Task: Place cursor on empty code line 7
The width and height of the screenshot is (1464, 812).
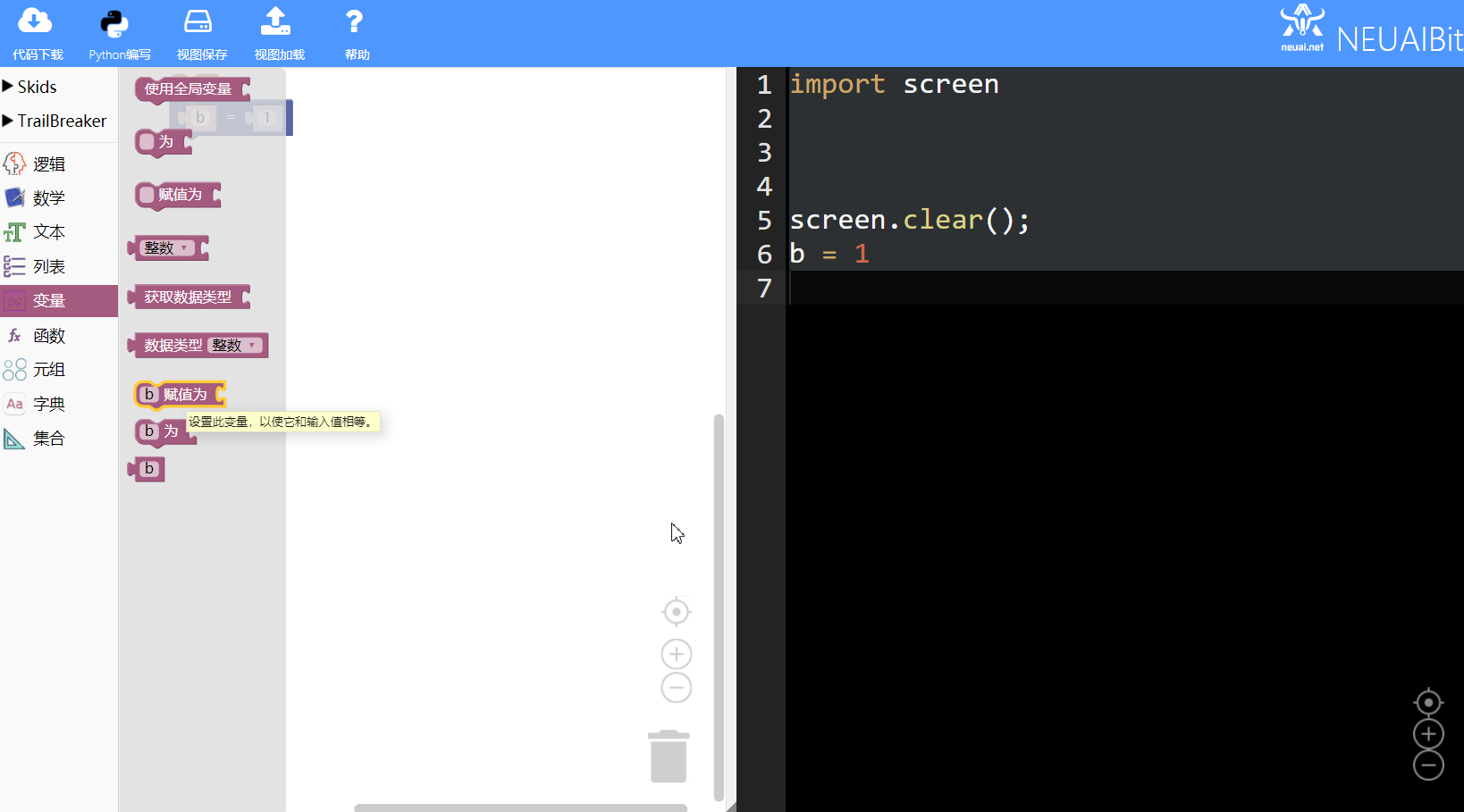Action: click(x=1124, y=288)
